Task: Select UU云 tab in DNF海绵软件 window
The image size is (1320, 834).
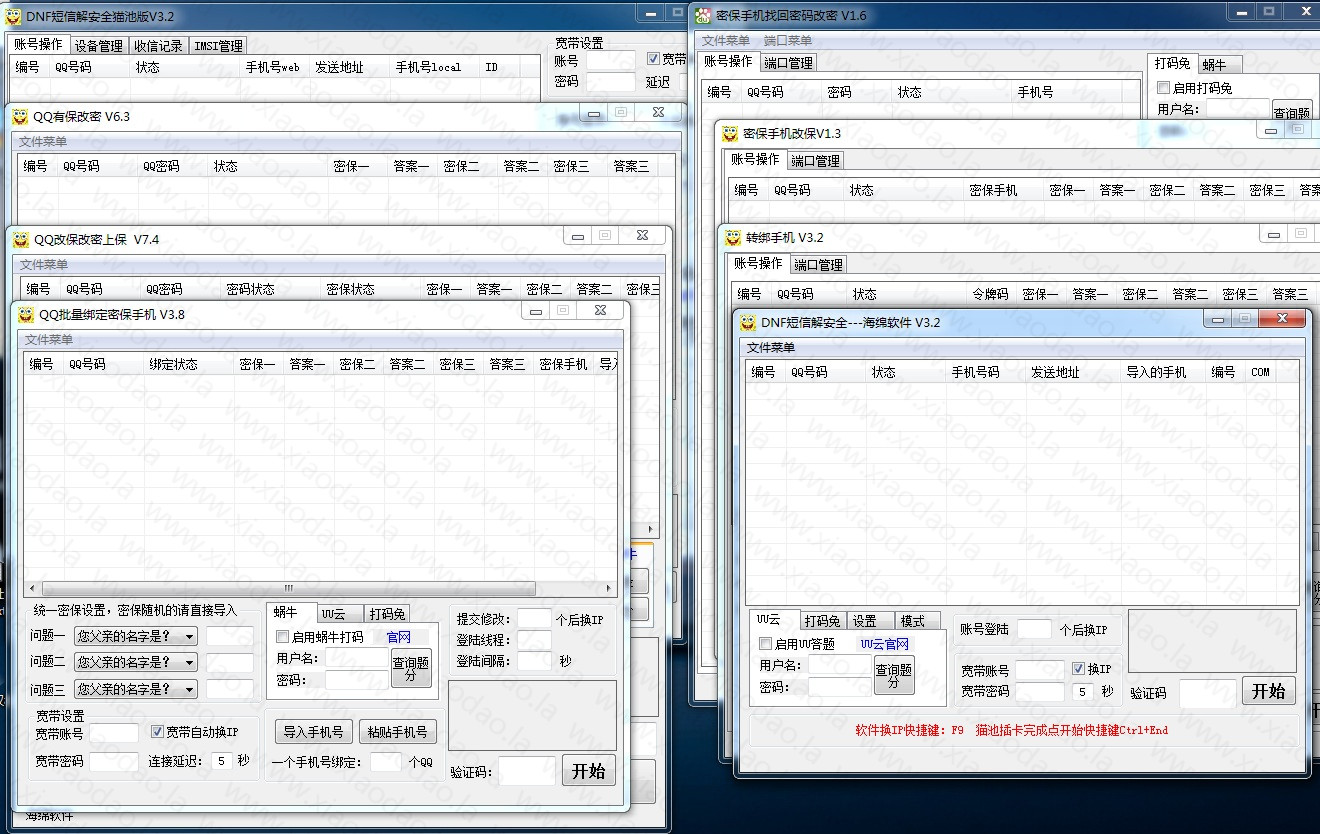Action: (x=774, y=619)
